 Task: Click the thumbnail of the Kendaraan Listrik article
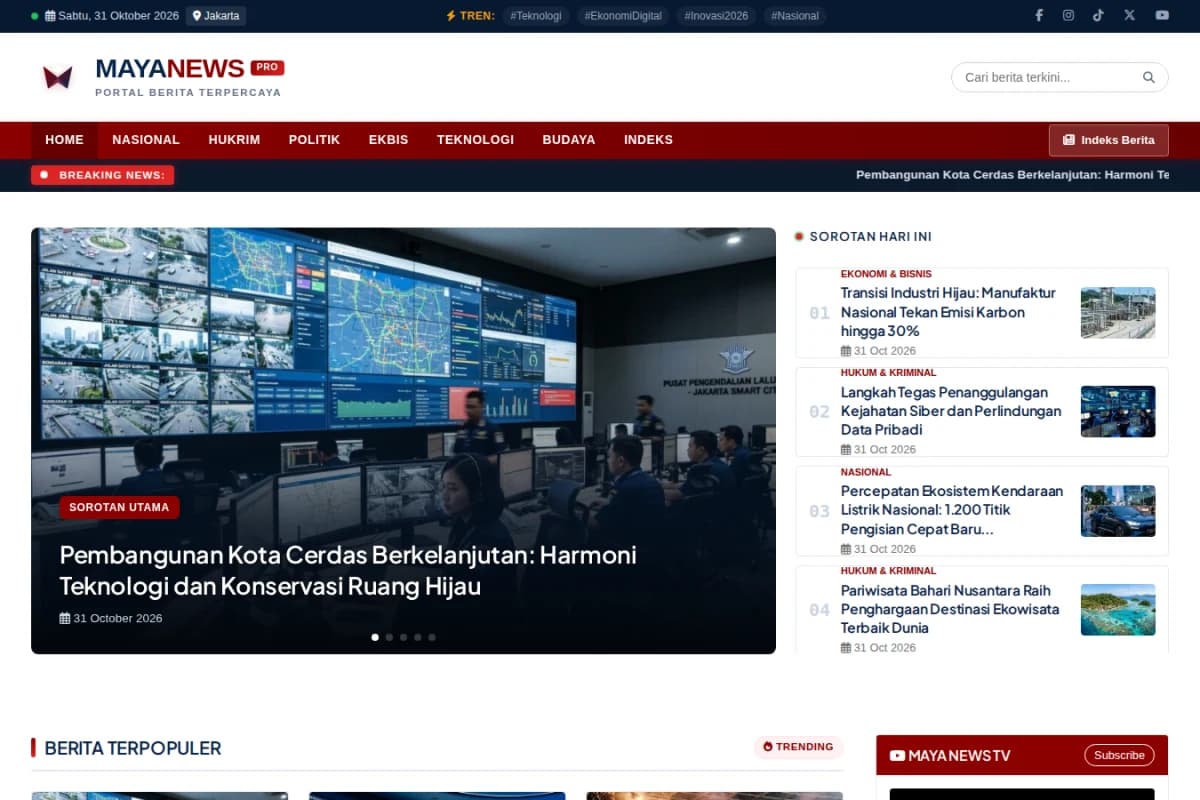[x=1118, y=511]
